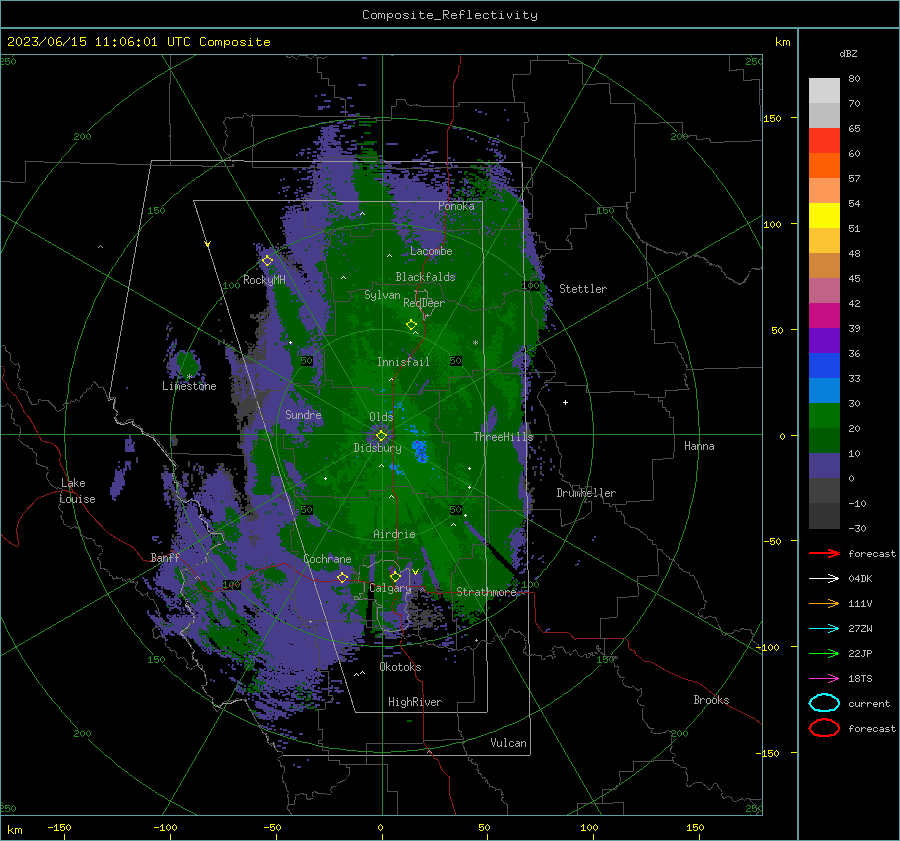Click yellow diamond marker under Cochrane label
Image resolution: width=900 pixels, height=841 pixels.
(343, 577)
